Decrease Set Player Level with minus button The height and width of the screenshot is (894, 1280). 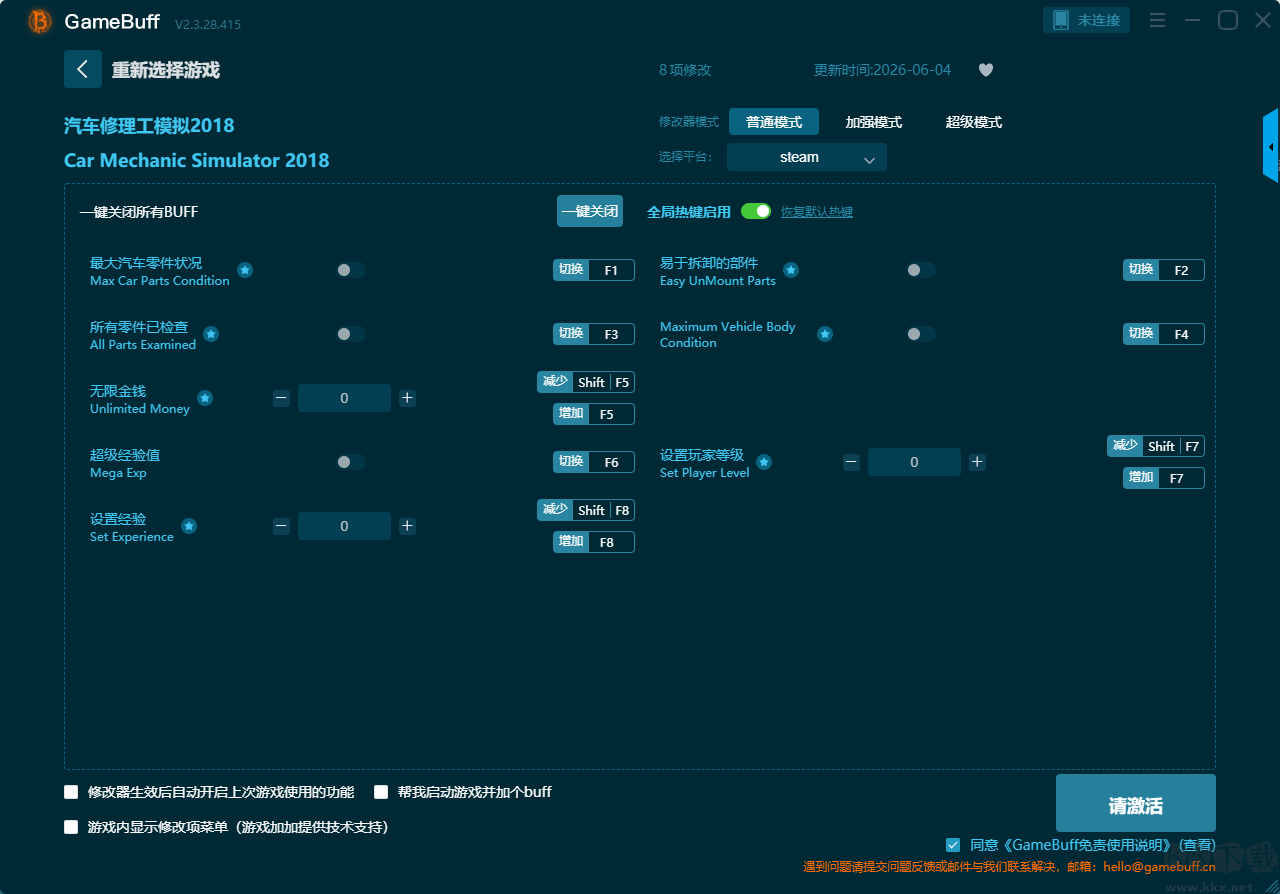851,462
